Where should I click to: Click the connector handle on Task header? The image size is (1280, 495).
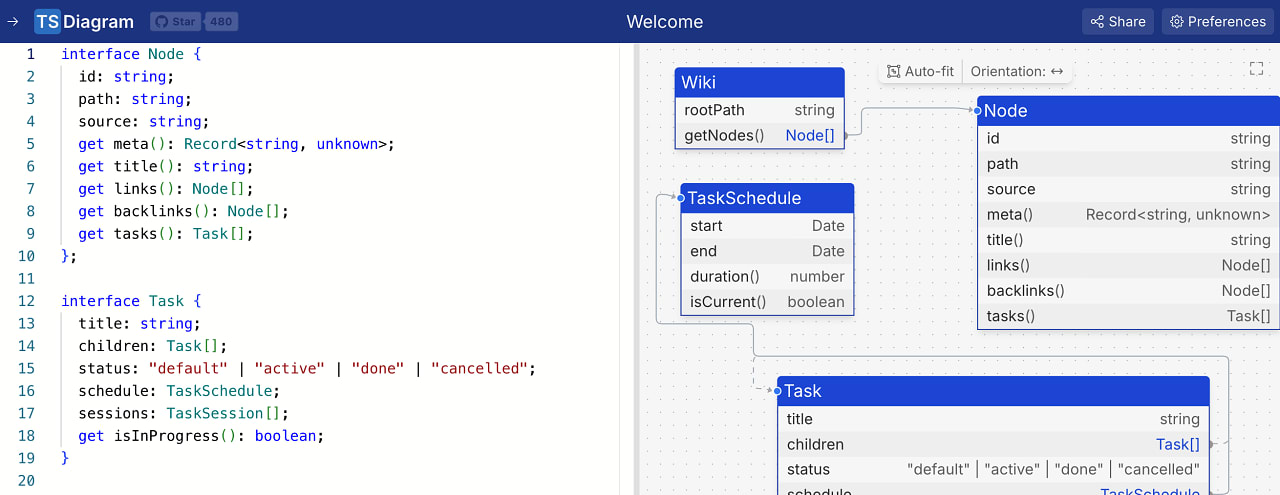point(778,391)
